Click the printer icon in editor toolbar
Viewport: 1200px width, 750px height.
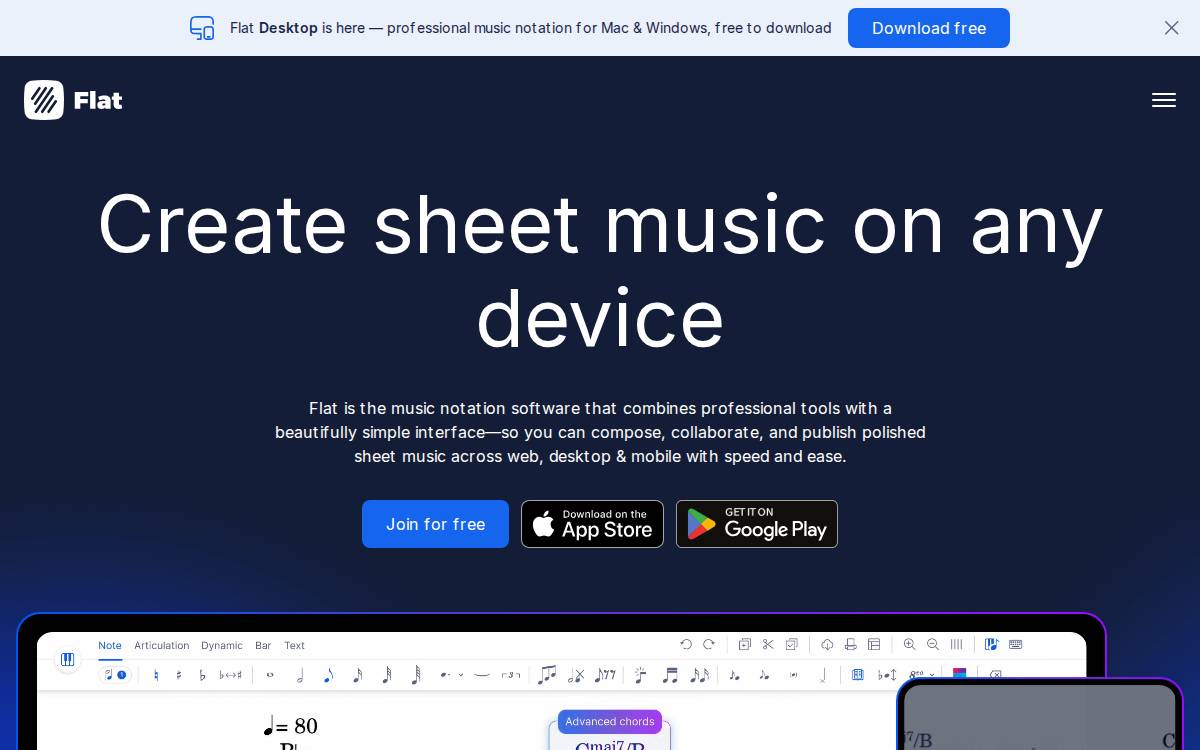click(850, 645)
